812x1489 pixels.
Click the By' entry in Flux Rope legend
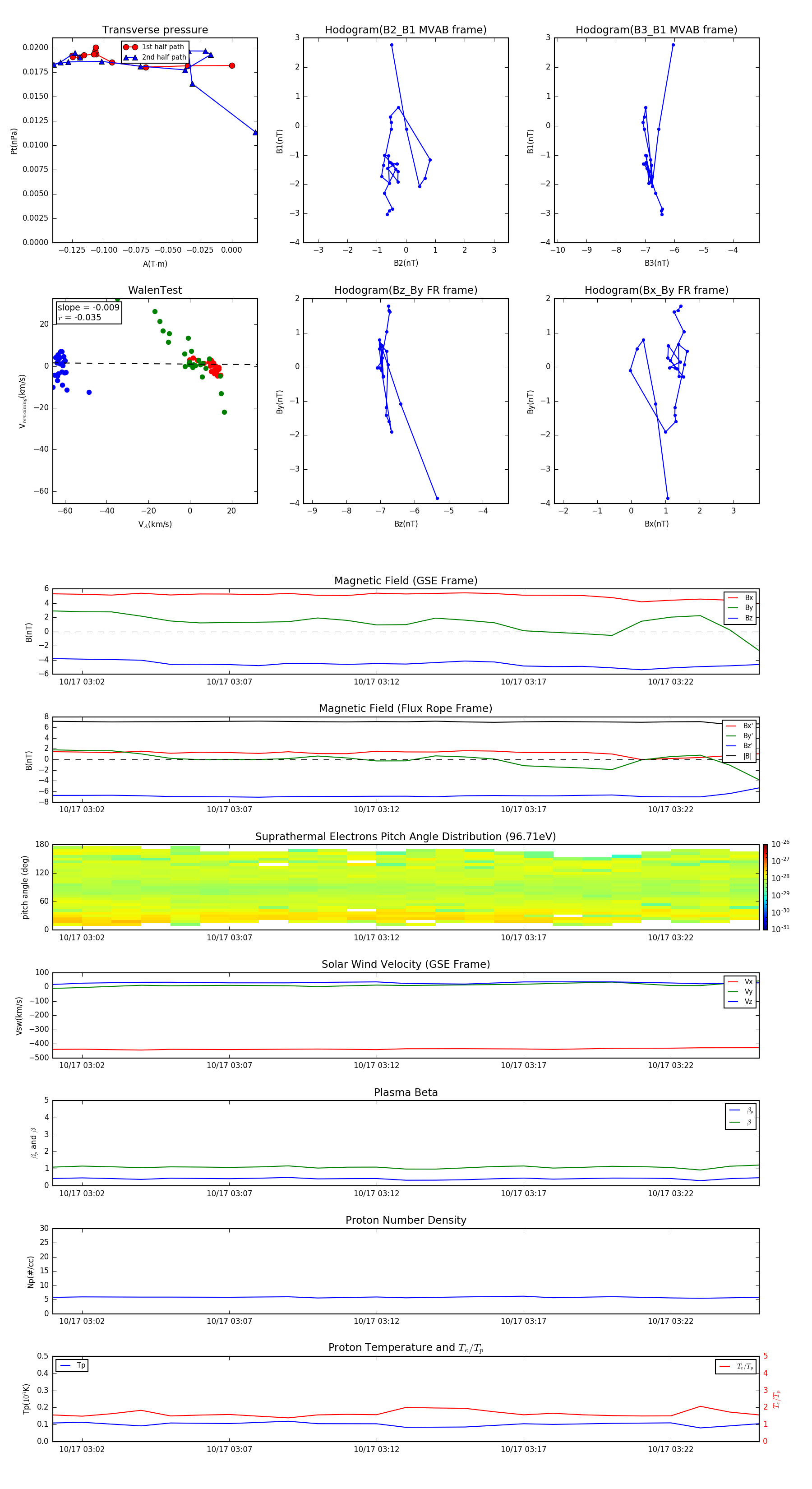(x=739, y=736)
